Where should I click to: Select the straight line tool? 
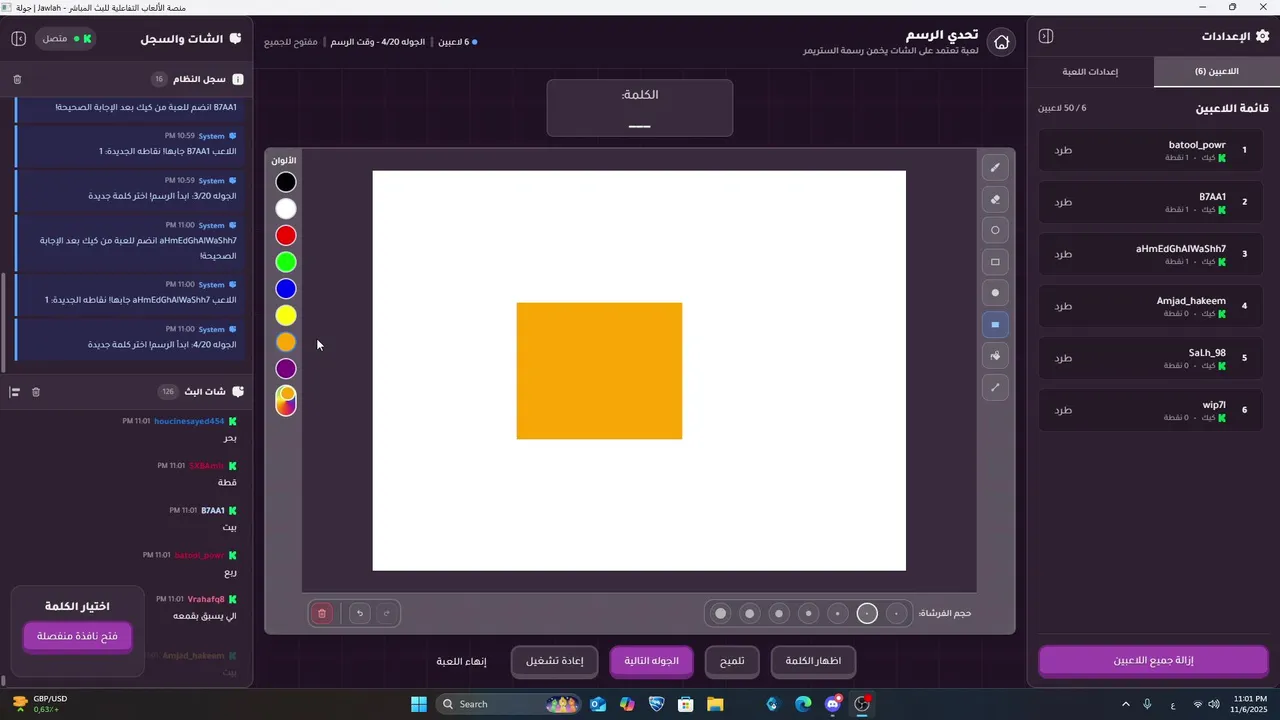[x=995, y=387]
